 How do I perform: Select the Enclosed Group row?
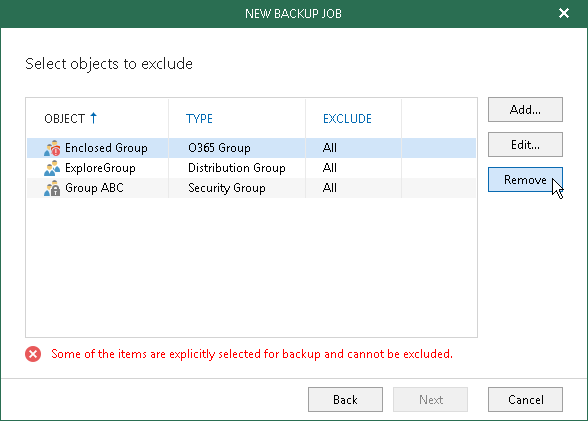tap(251, 148)
